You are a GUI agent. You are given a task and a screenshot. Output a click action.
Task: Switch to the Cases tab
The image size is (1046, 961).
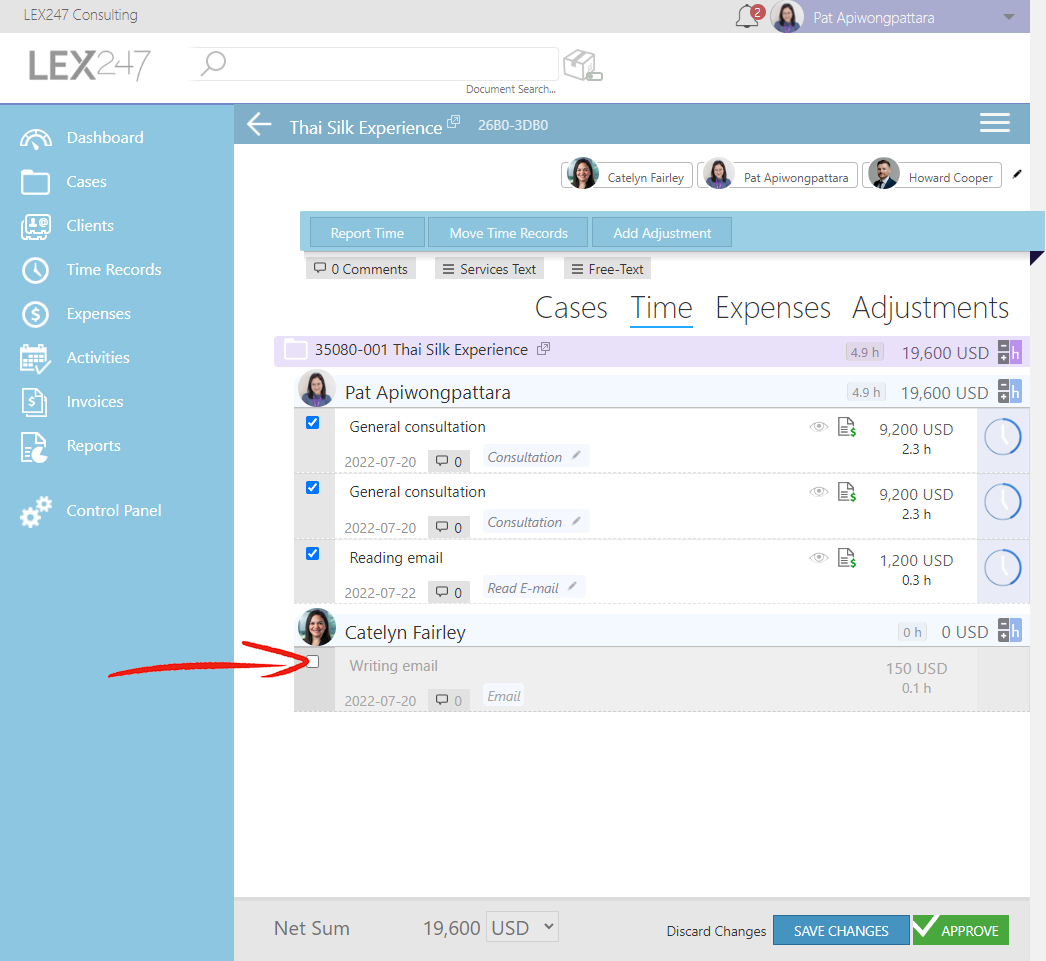pyautogui.click(x=571, y=307)
